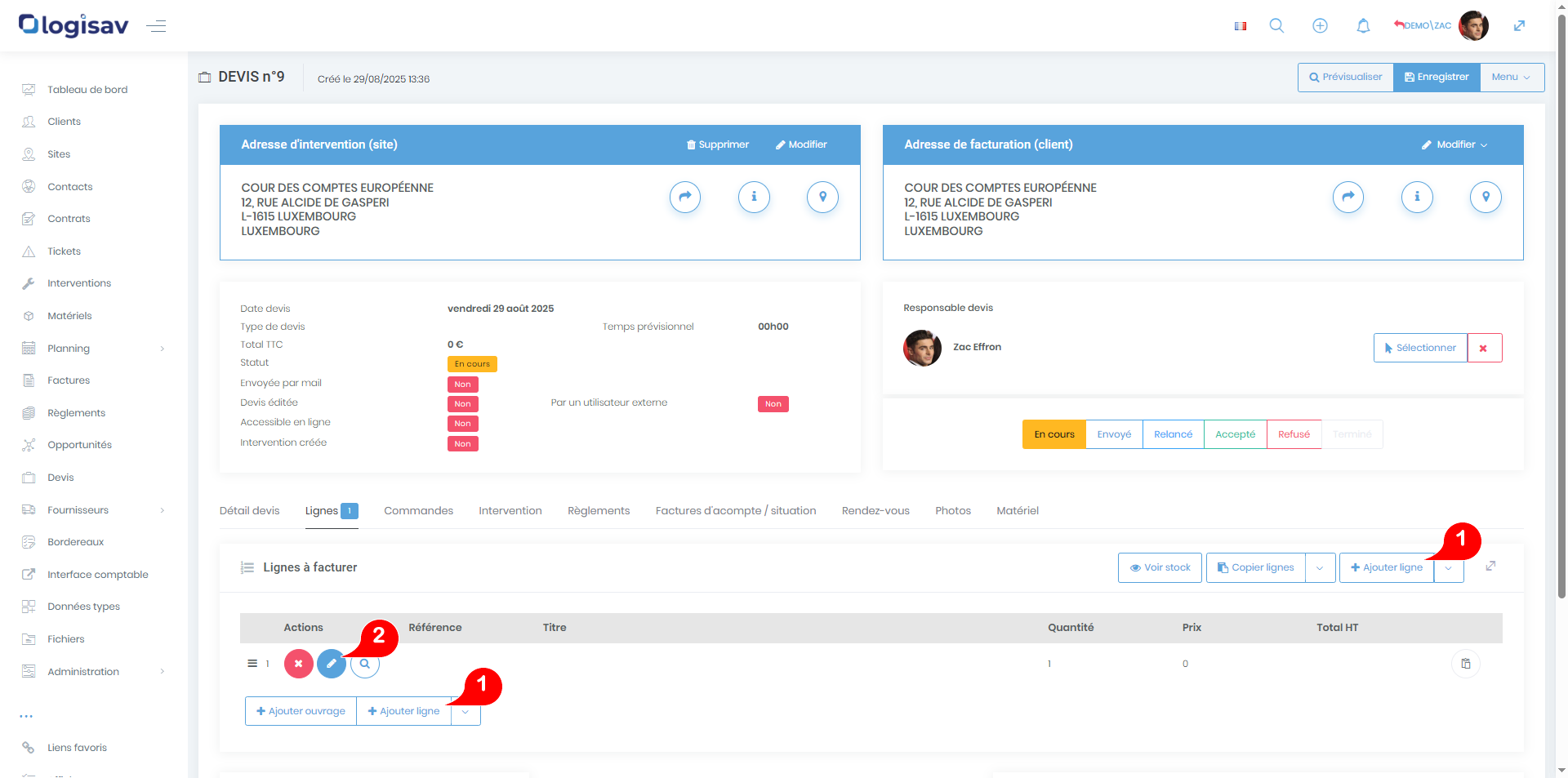Viewport: 1568px width, 778px height.
Task: Click the bottom Ajouter ligne button
Action: pyautogui.click(x=403, y=711)
